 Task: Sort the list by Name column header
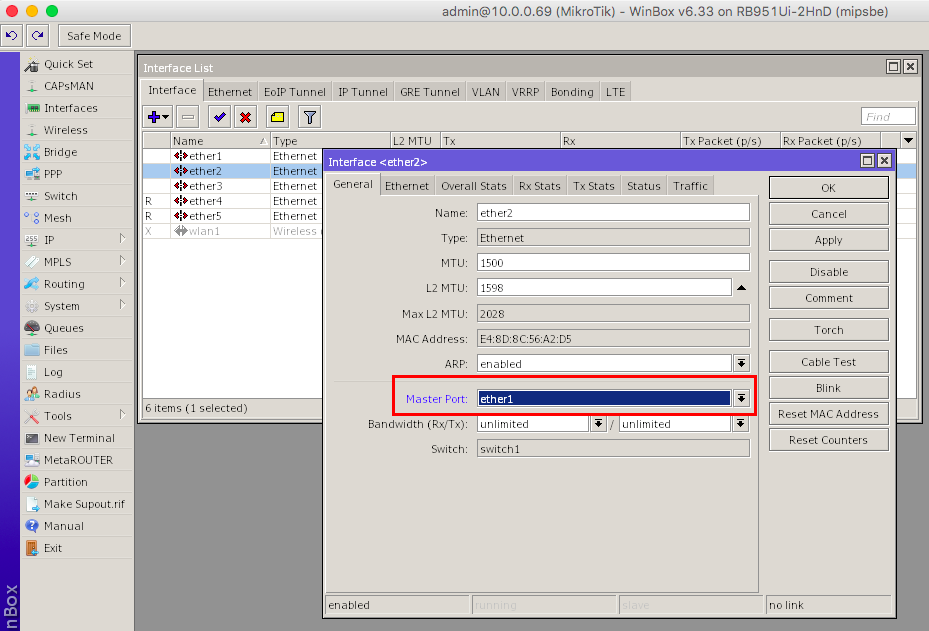[220, 140]
